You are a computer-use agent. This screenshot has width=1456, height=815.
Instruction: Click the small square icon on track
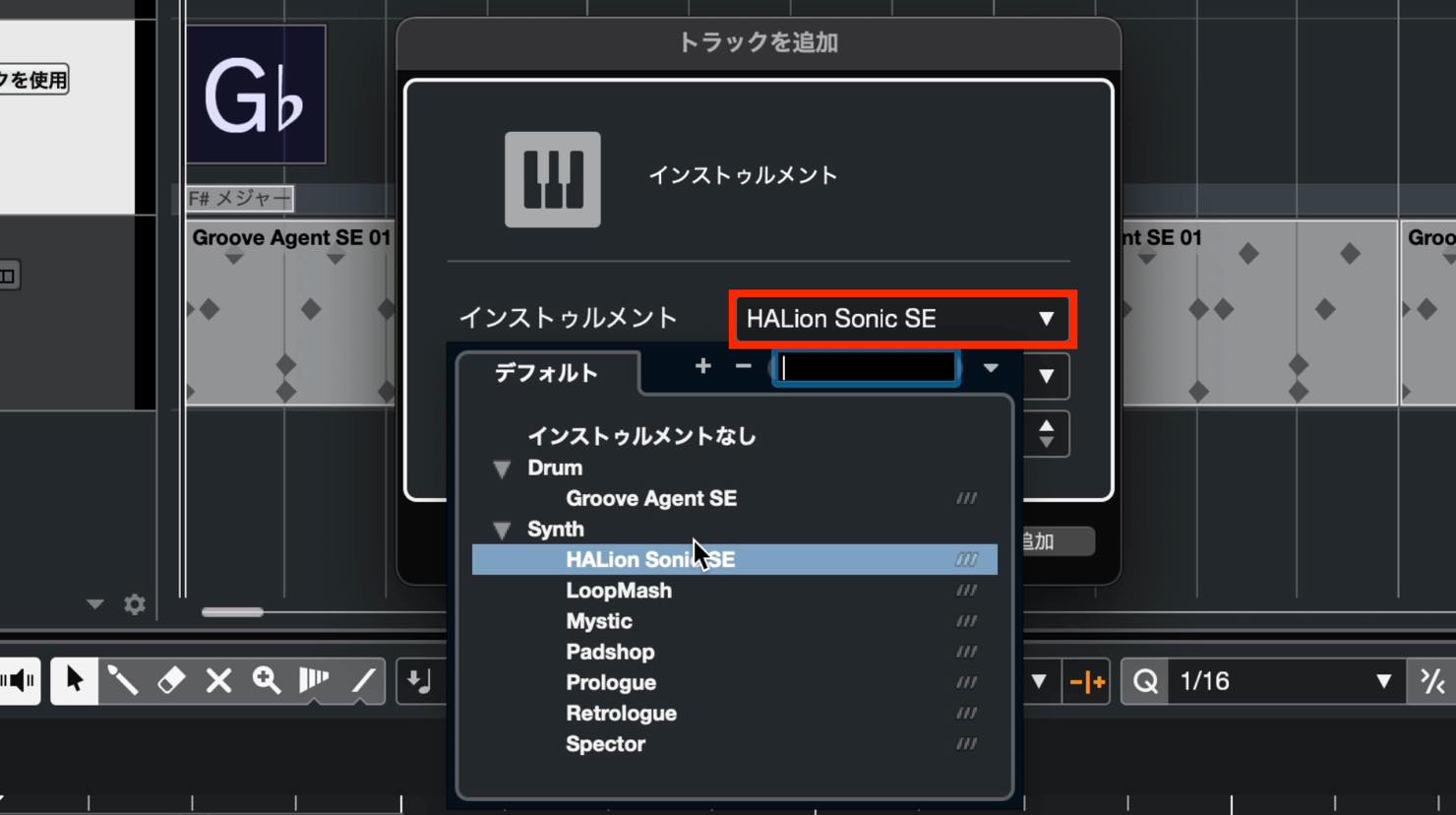pos(8,276)
